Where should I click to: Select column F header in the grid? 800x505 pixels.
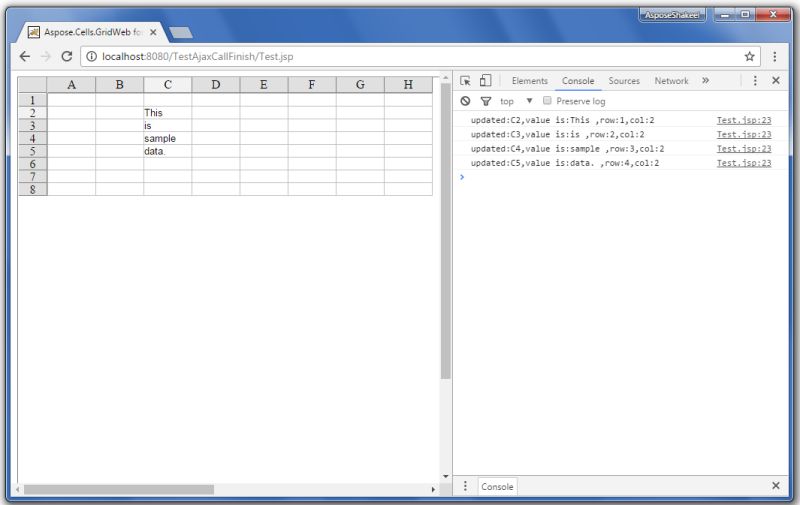pos(312,85)
